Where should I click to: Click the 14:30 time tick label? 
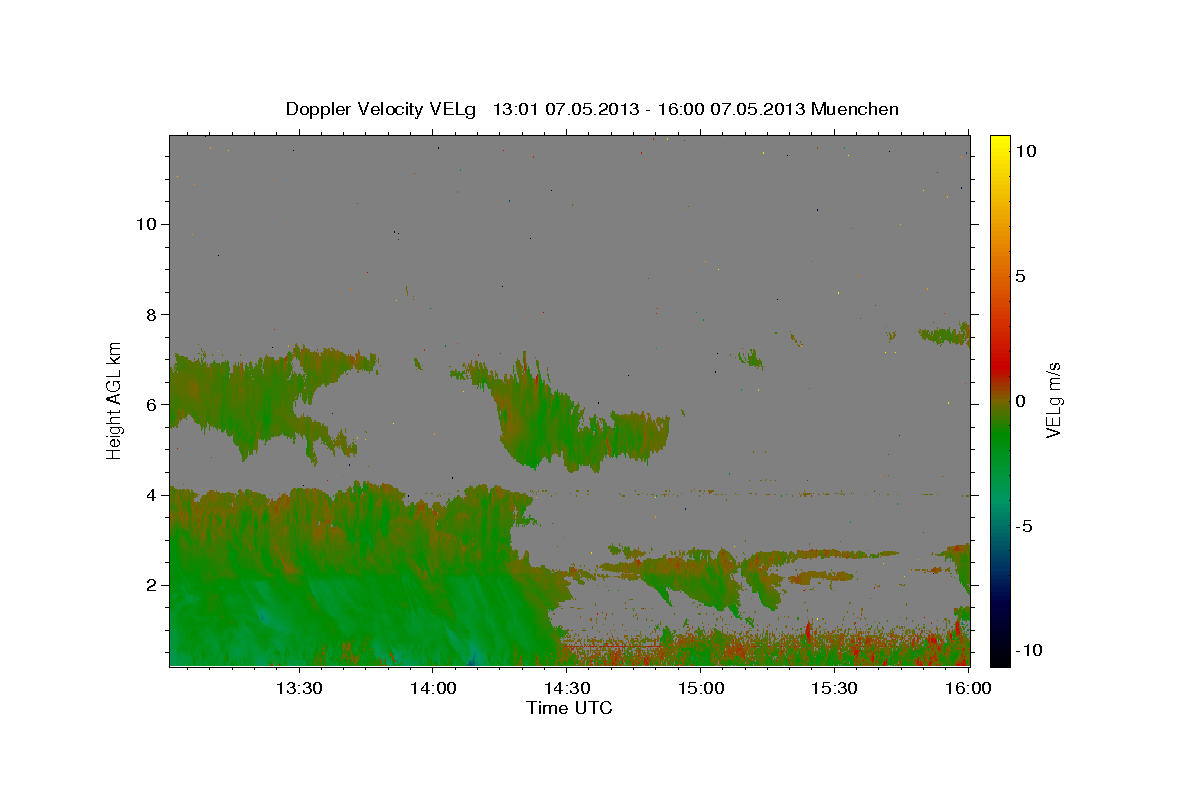pyautogui.click(x=567, y=688)
